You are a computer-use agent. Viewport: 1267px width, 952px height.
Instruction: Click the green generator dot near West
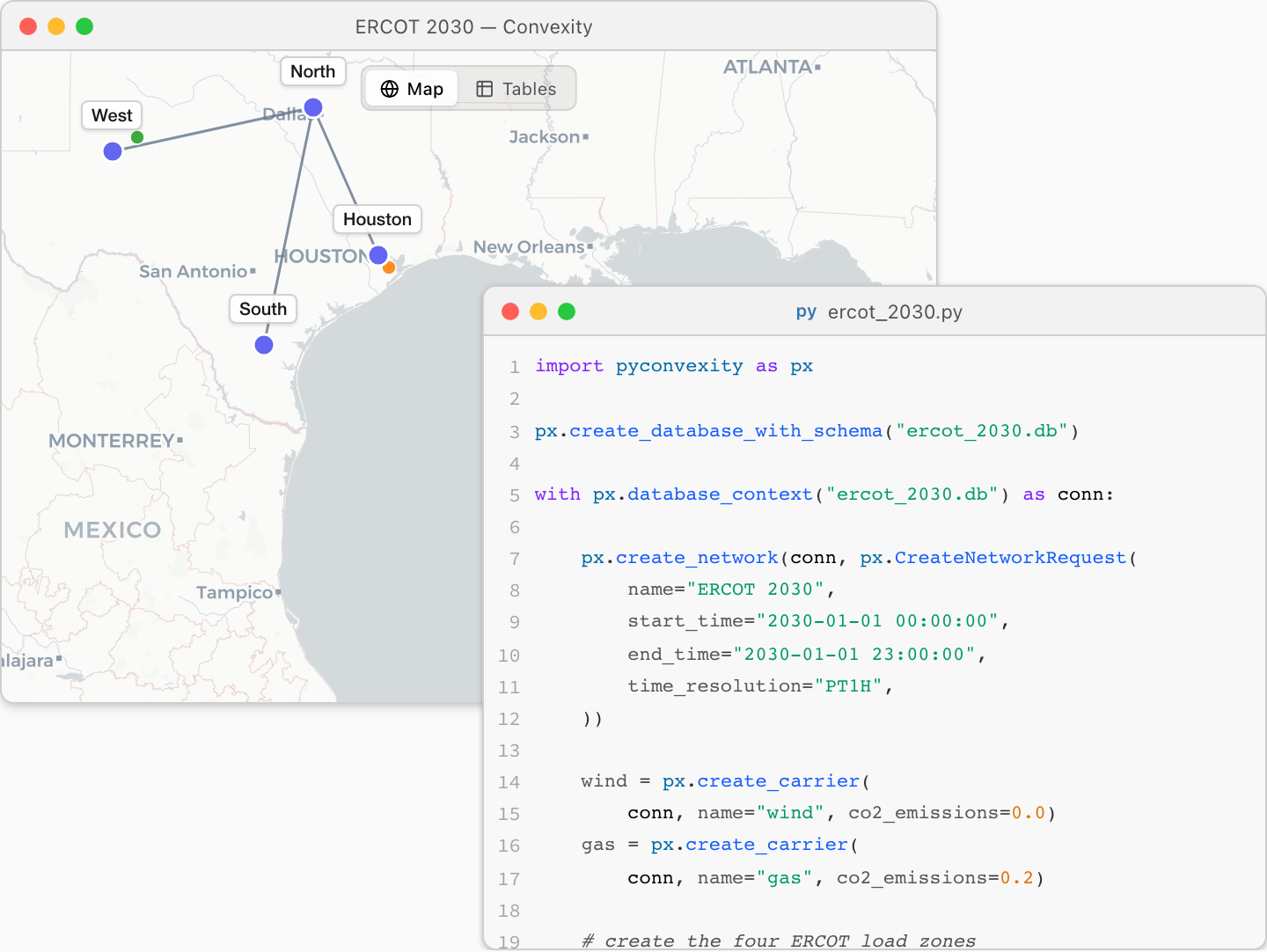click(x=137, y=137)
